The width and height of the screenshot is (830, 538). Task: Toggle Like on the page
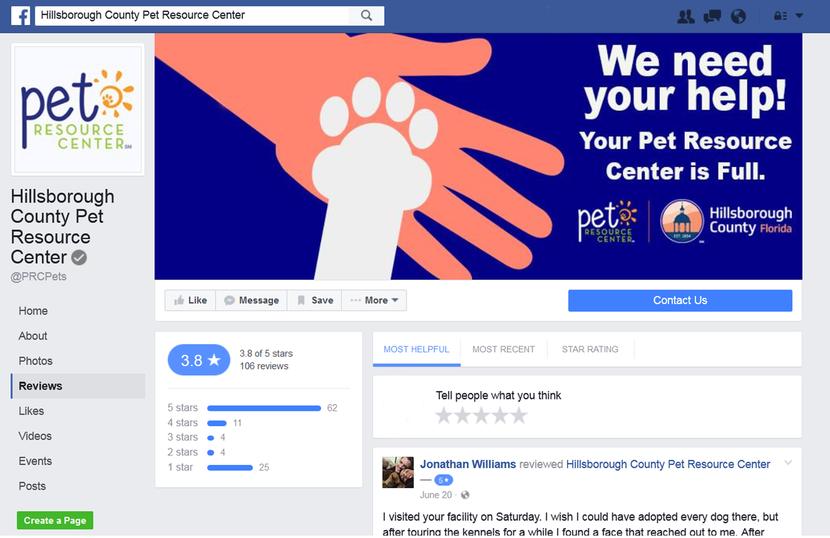click(x=191, y=300)
